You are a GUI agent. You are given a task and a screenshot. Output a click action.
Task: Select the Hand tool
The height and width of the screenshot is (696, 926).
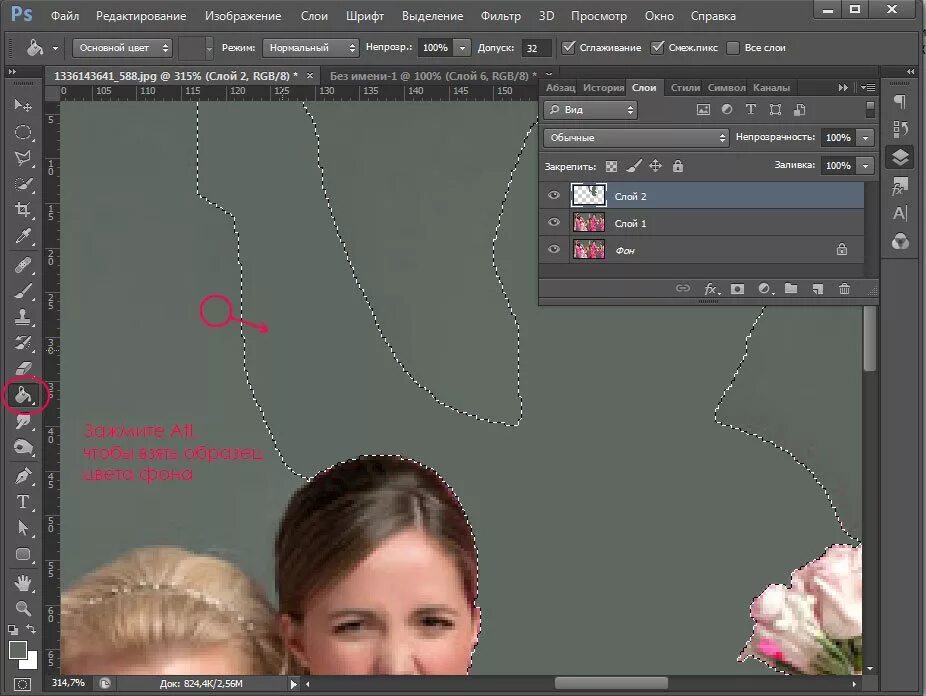(22, 581)
